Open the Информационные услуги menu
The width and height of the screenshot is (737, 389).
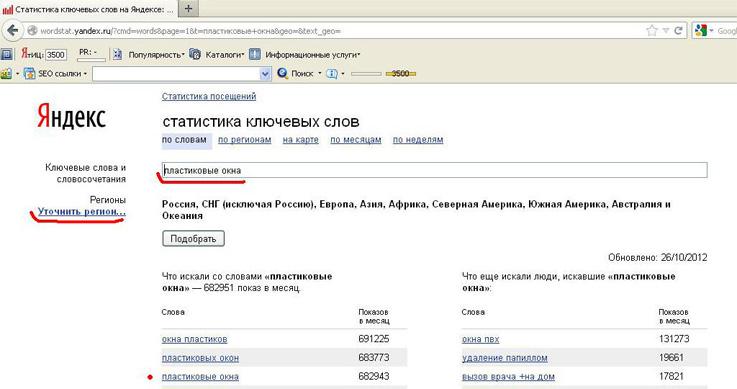[313, 55]
